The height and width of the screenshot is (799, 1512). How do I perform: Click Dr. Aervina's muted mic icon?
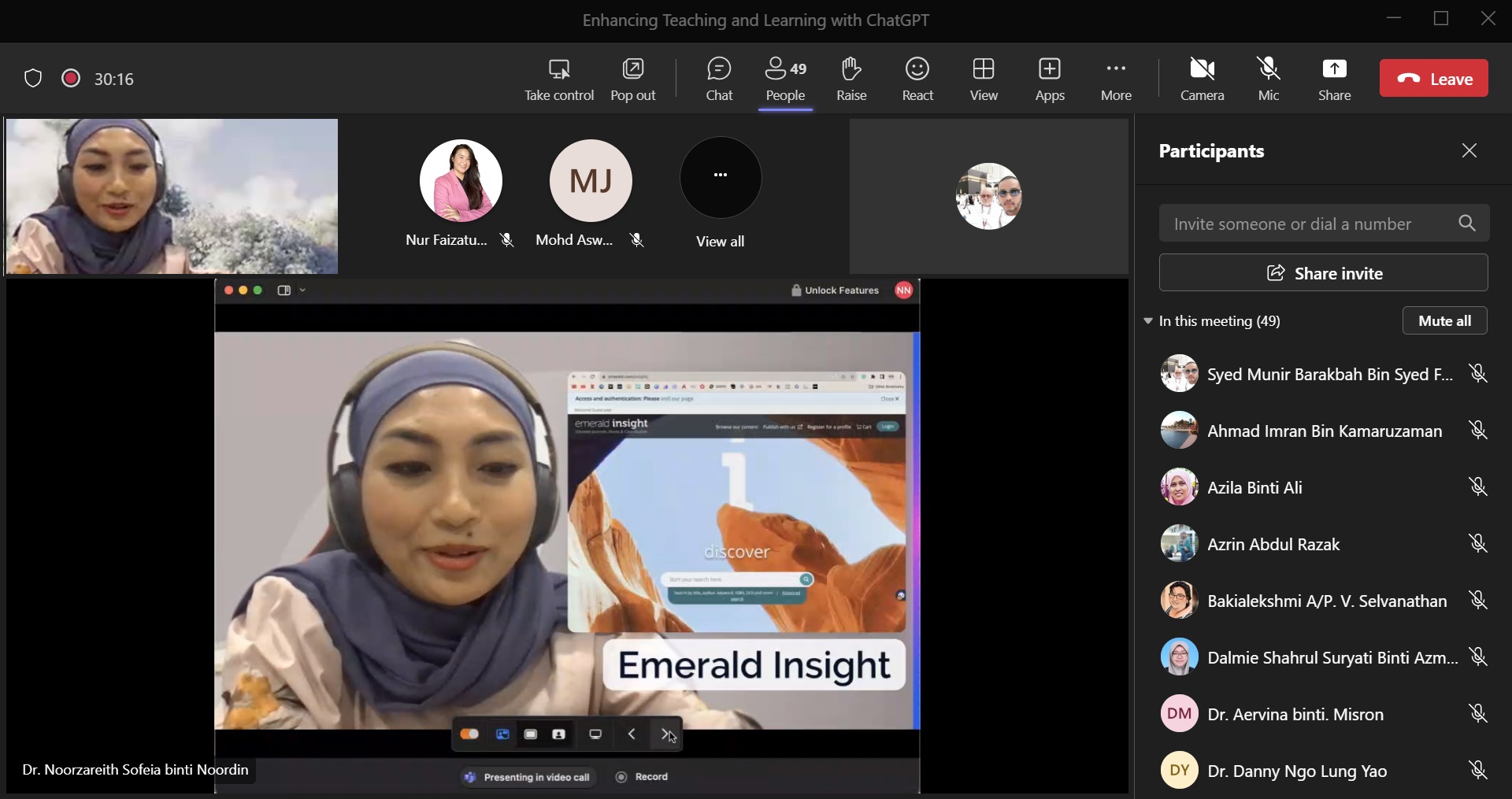tap(1478, 713)
